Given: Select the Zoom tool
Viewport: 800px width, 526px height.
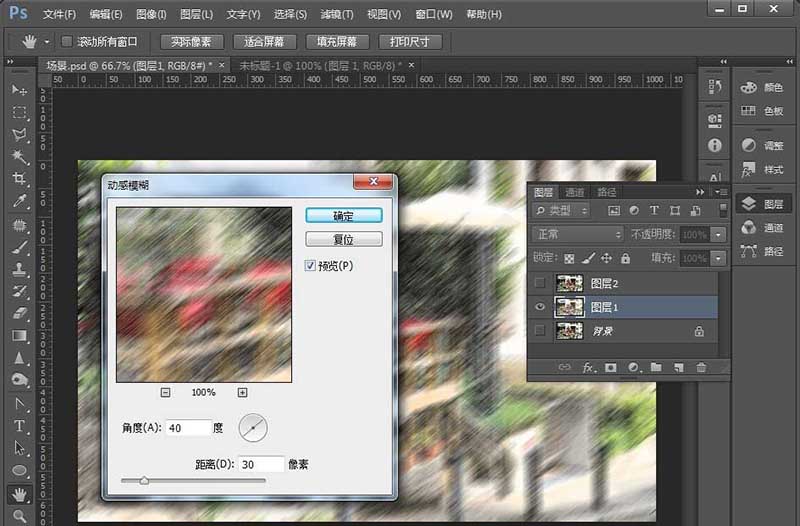Looking at the screenshot, I should tap(19, 516).
